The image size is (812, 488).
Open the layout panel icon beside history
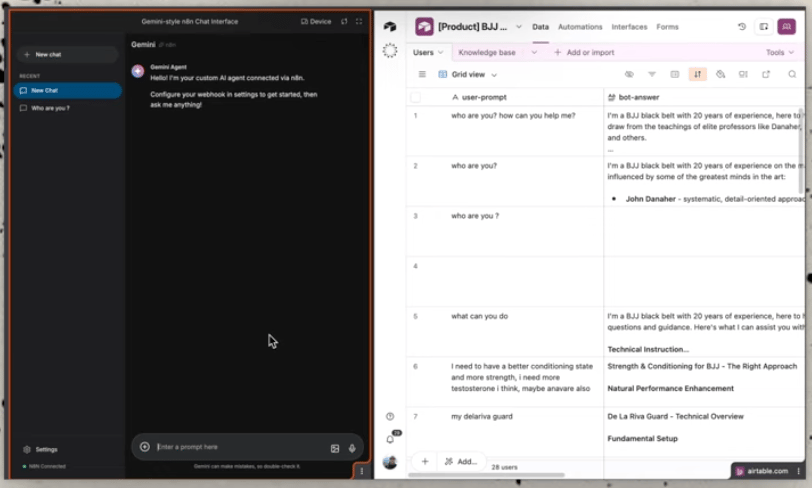(x=764, y=26)
